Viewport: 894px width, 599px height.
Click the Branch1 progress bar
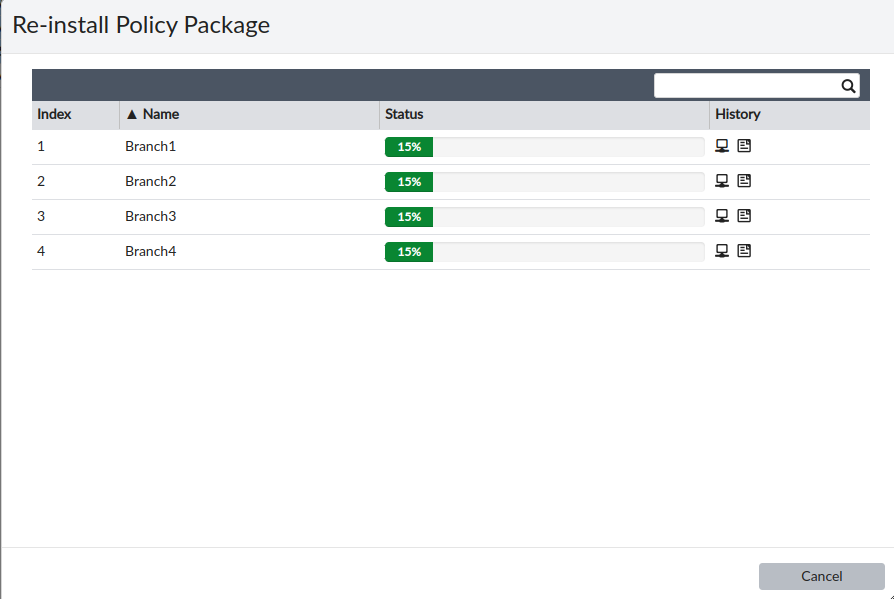pos(545,147)
